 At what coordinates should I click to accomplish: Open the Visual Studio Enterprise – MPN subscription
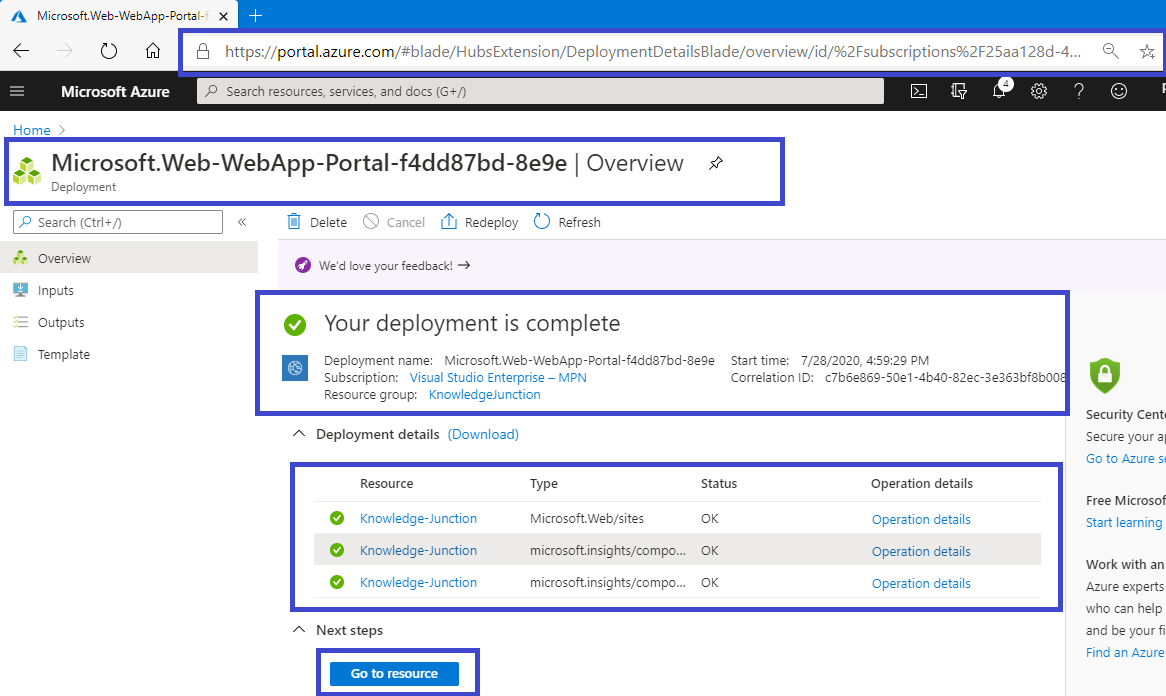click(498, 378)
